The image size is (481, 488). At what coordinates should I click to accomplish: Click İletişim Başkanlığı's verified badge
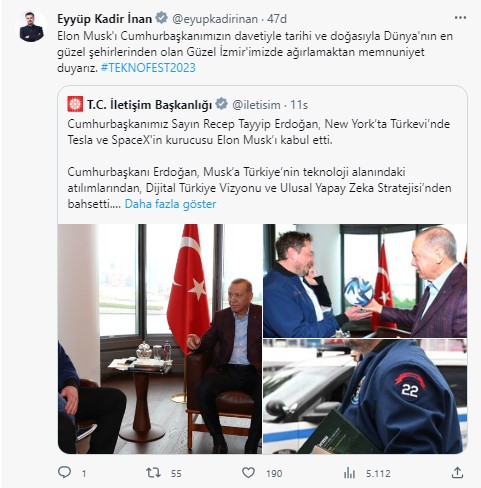click(222, 104)
